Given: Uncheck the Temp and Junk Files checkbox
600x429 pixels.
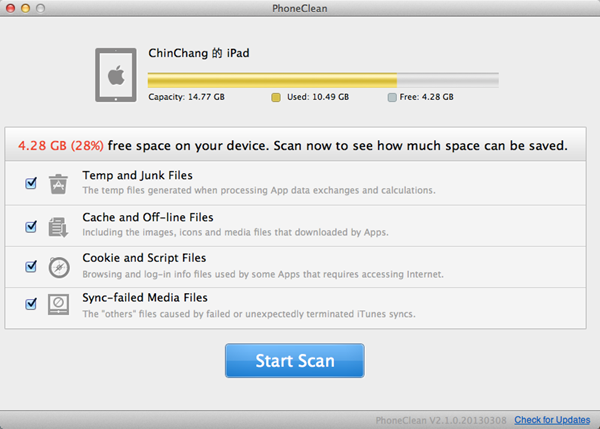Looking at the screenshot, I should (x=31, y=183).
